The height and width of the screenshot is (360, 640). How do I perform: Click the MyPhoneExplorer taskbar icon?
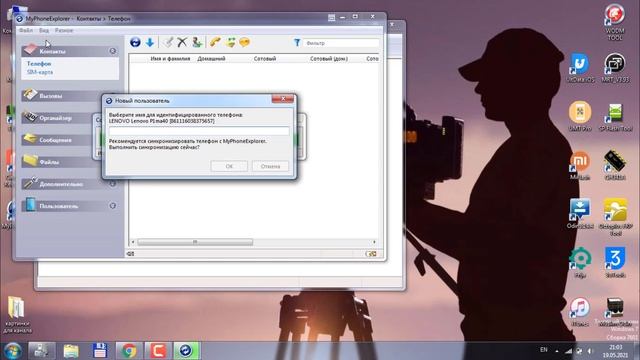pos(186,351)
